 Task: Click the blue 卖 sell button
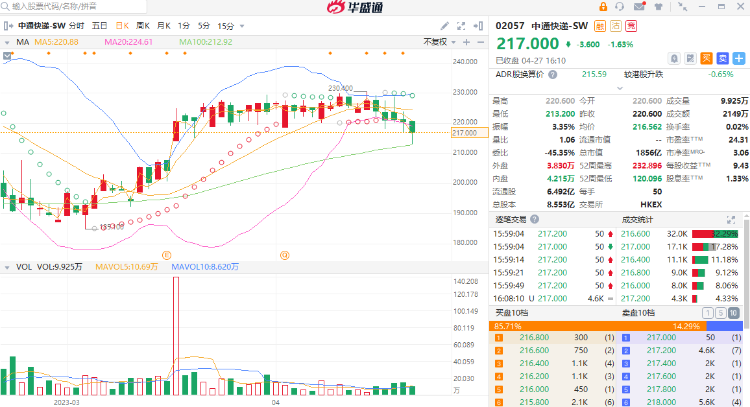pyautogui.click(x=723, y=58)
